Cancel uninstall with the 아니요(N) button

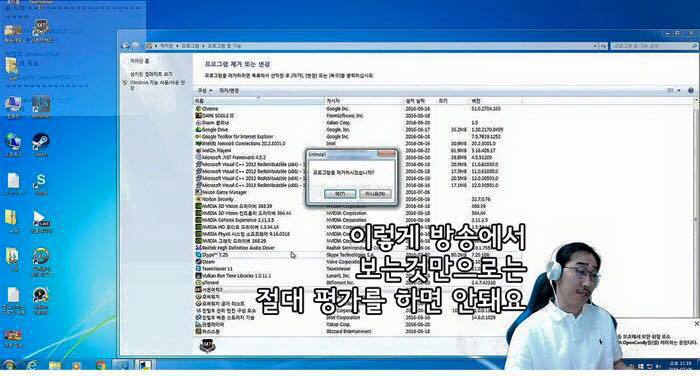click(x=375, y=194)
